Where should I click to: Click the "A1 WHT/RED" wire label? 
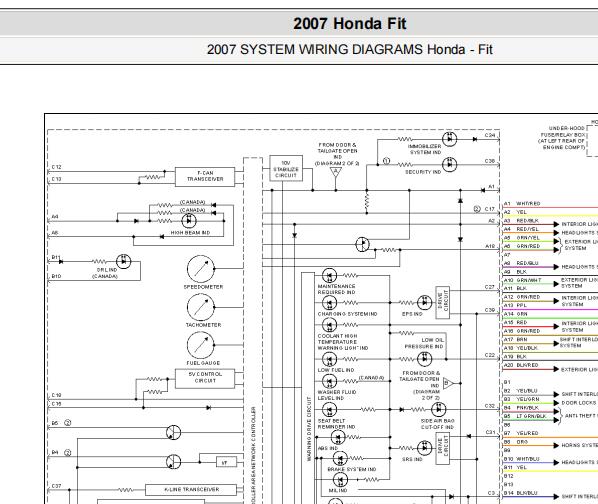click(522, 204)
